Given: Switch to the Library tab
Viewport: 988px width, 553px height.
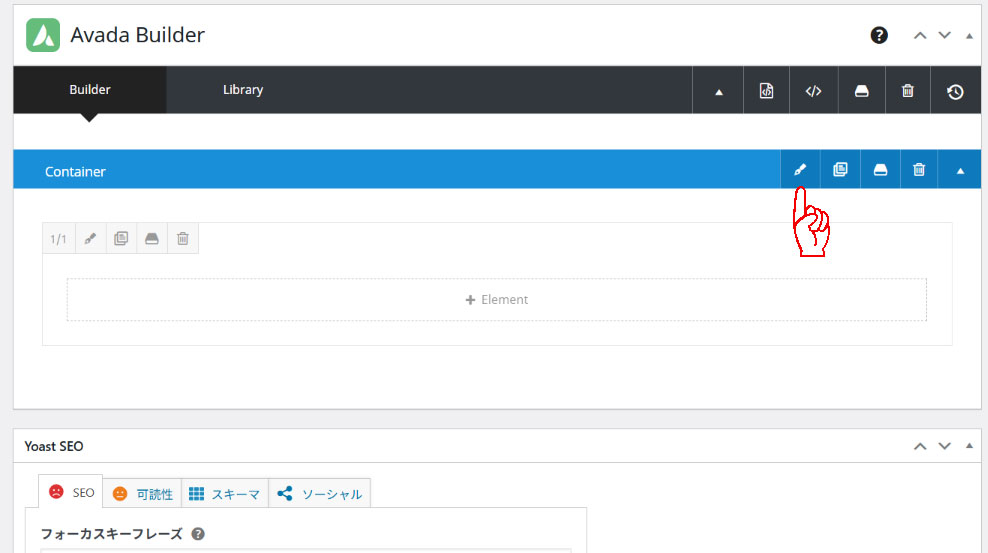Looking at the screenshot, I should [x=242, y=90].
